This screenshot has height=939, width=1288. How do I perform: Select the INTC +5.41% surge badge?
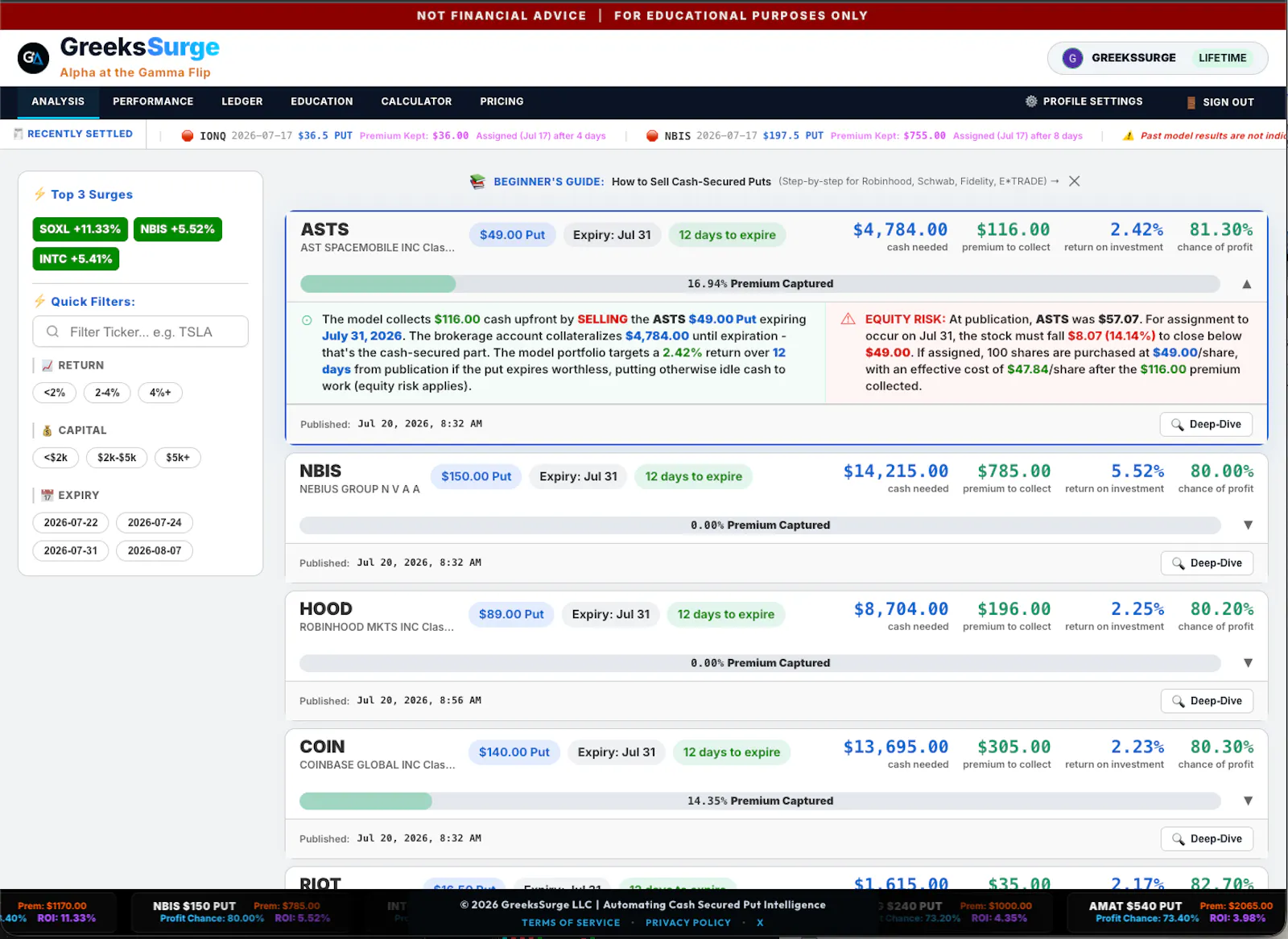click(76, 259)
